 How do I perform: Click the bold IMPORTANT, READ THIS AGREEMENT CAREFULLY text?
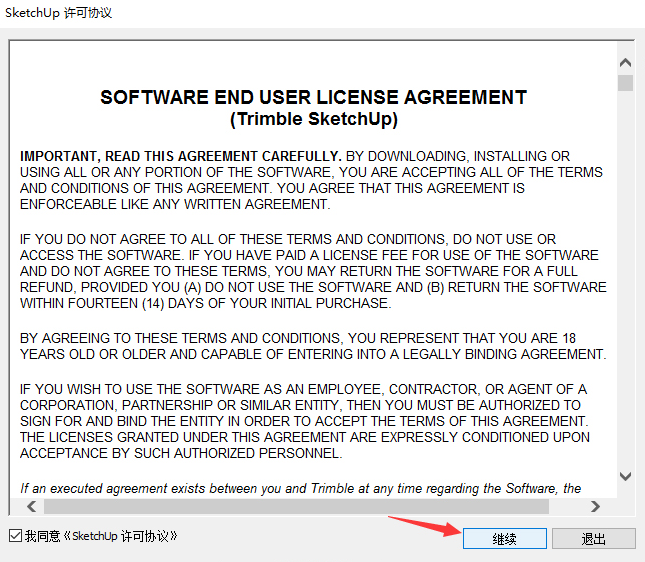point(180,157)
